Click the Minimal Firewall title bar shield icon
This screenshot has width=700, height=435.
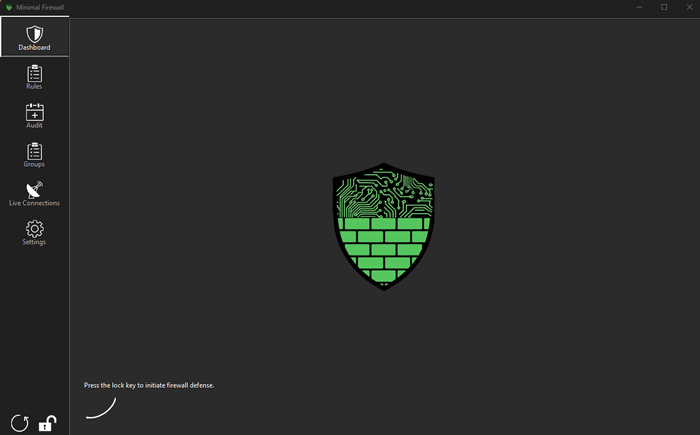point(9,7)
